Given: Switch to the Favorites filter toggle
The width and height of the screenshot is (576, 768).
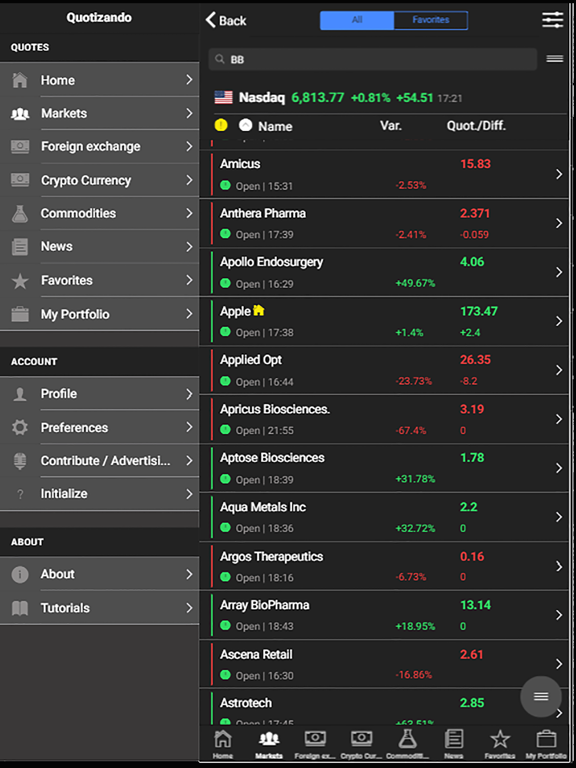Looking at the screenshot, I should (431, 20).
